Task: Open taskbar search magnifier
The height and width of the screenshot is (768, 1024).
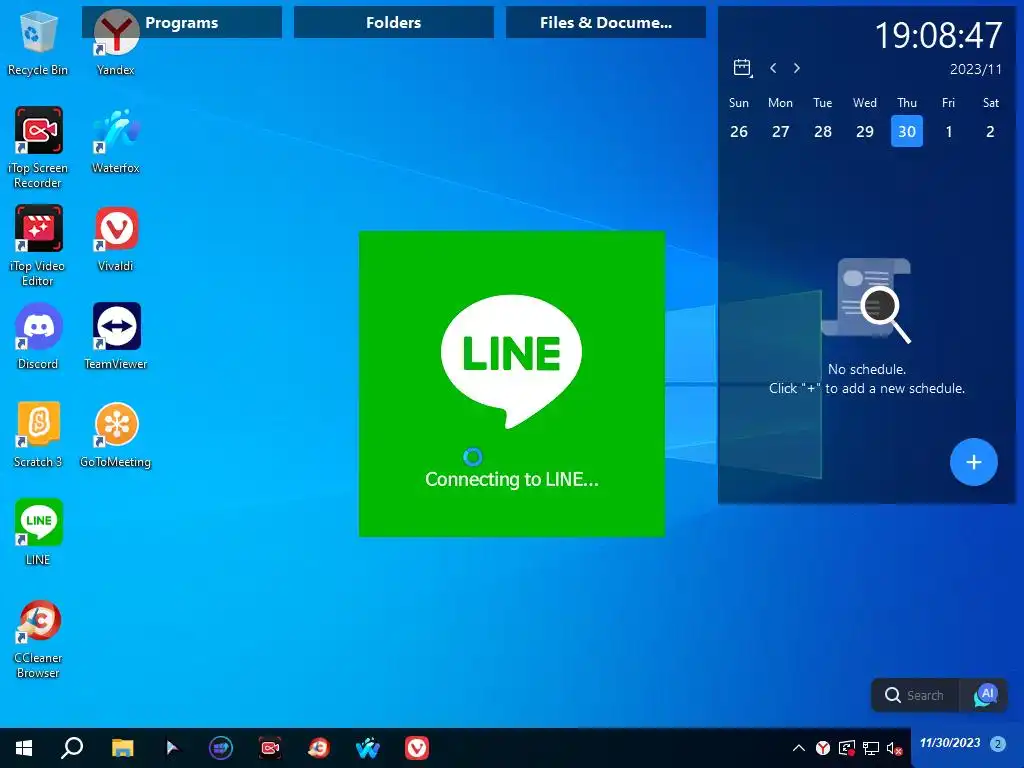Action: click(72, 748)
